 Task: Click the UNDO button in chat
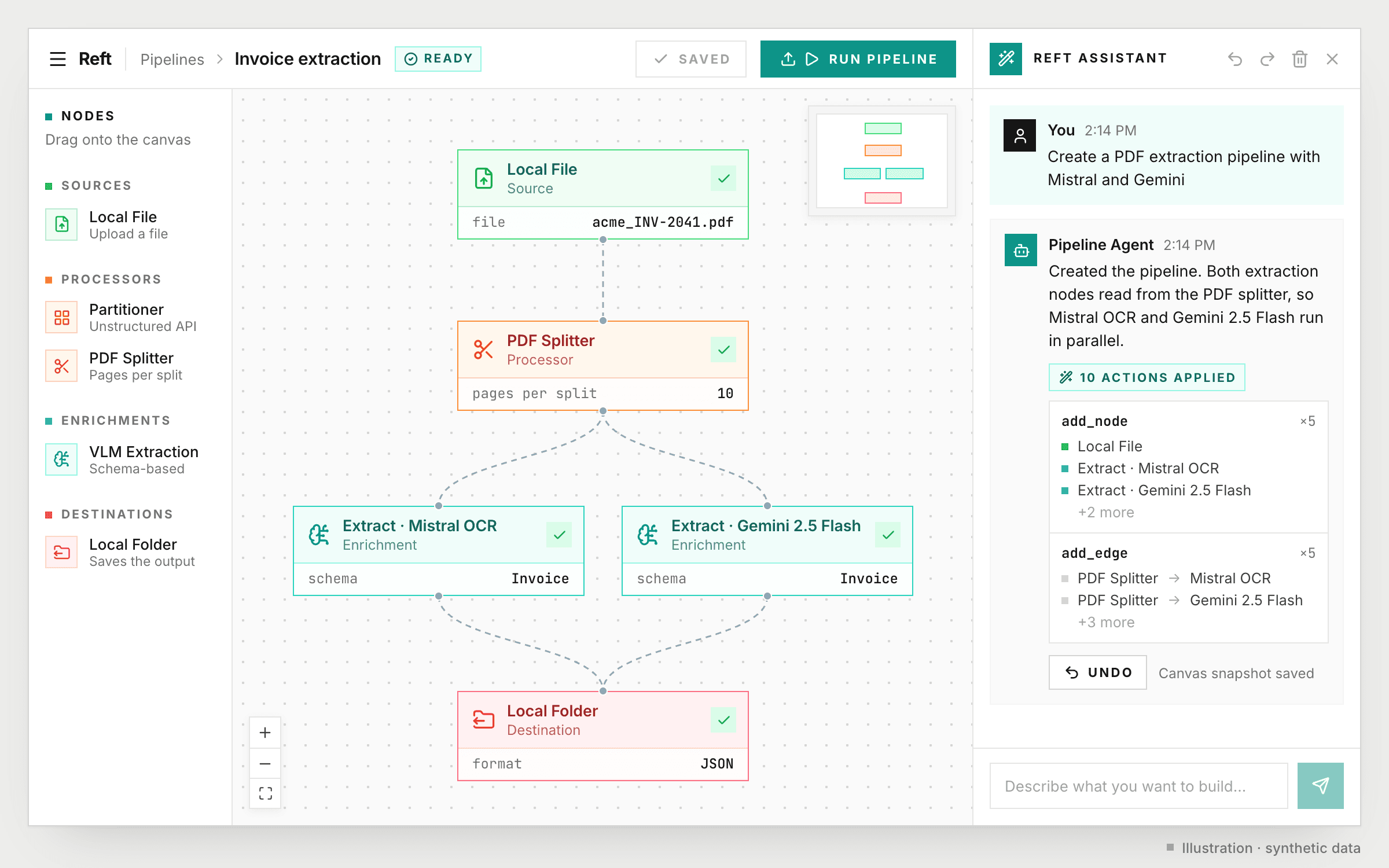tap(1098, 672)
